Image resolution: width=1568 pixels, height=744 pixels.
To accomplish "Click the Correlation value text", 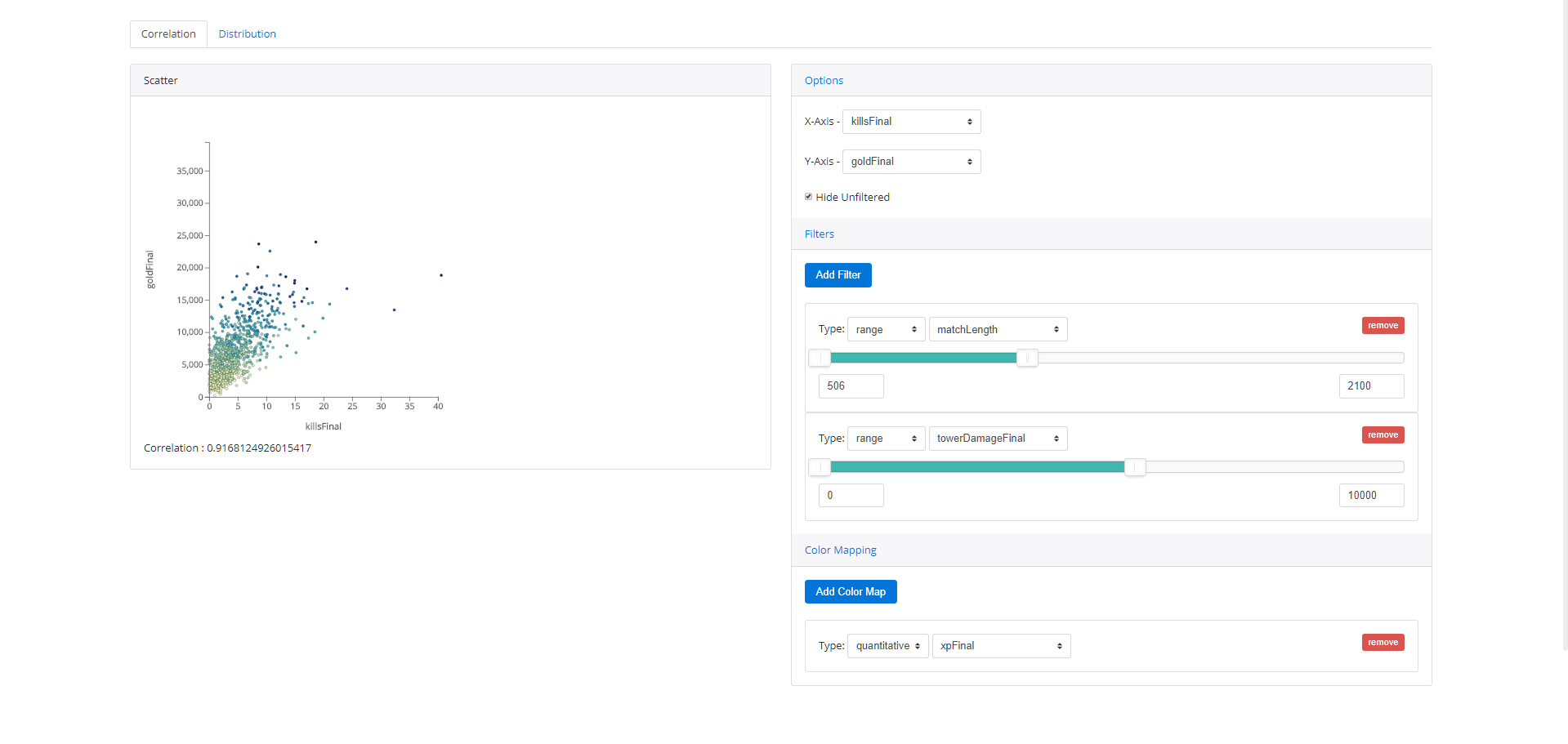I will 227,448.
